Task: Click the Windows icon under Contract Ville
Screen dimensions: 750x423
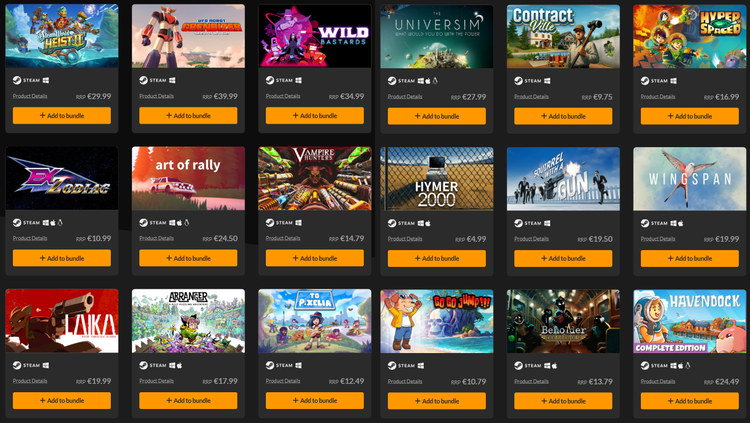Action: [x=547, y=81]
